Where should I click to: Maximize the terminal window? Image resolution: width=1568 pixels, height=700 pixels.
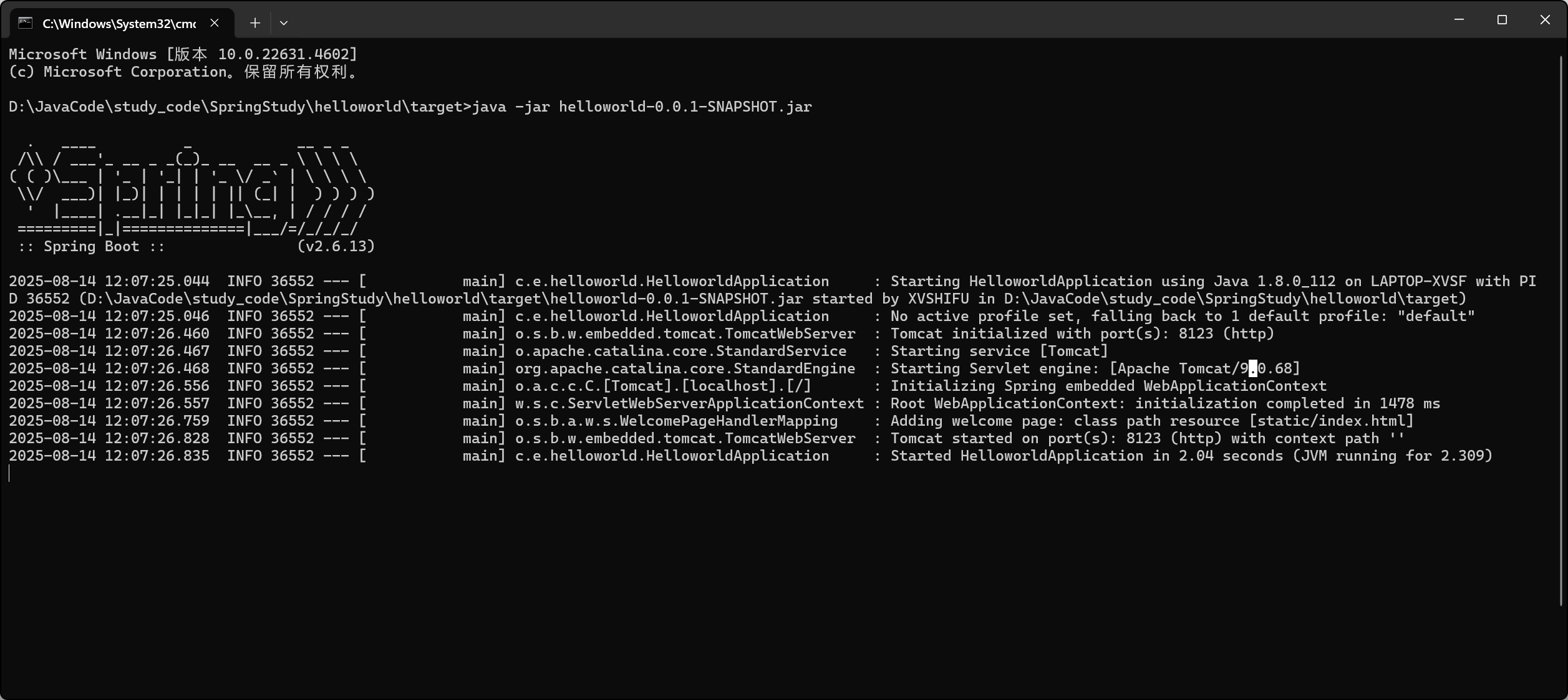[x=1502, y=20]
